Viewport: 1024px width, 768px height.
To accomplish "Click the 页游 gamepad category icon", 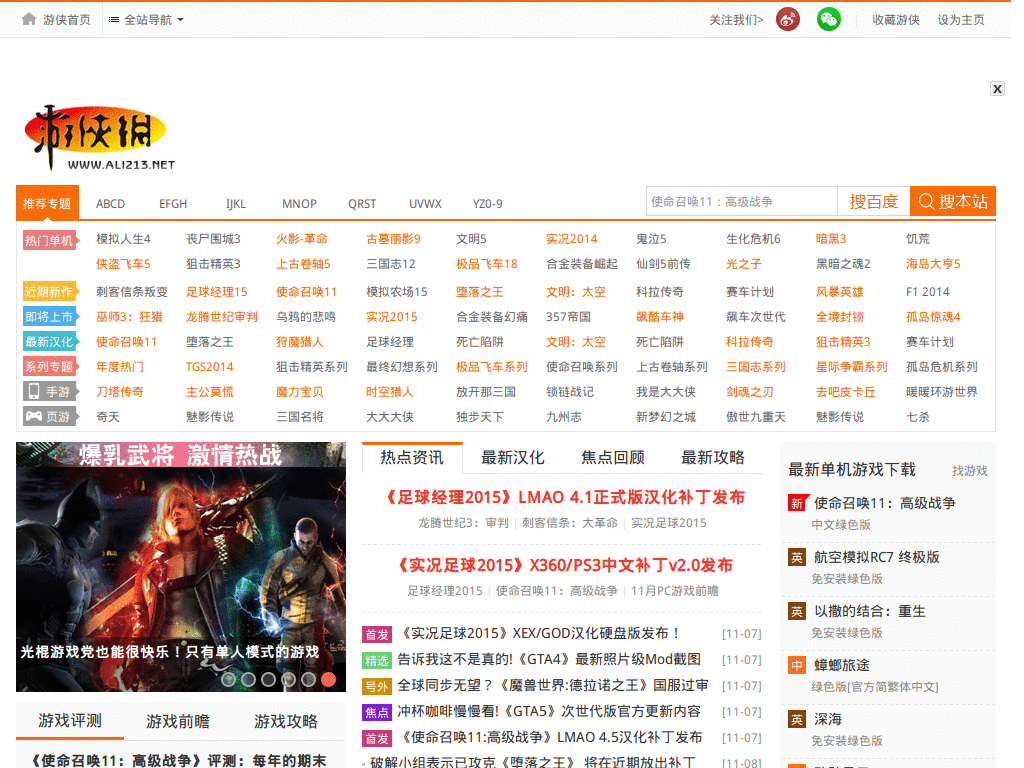I will [x=33, y=416].
